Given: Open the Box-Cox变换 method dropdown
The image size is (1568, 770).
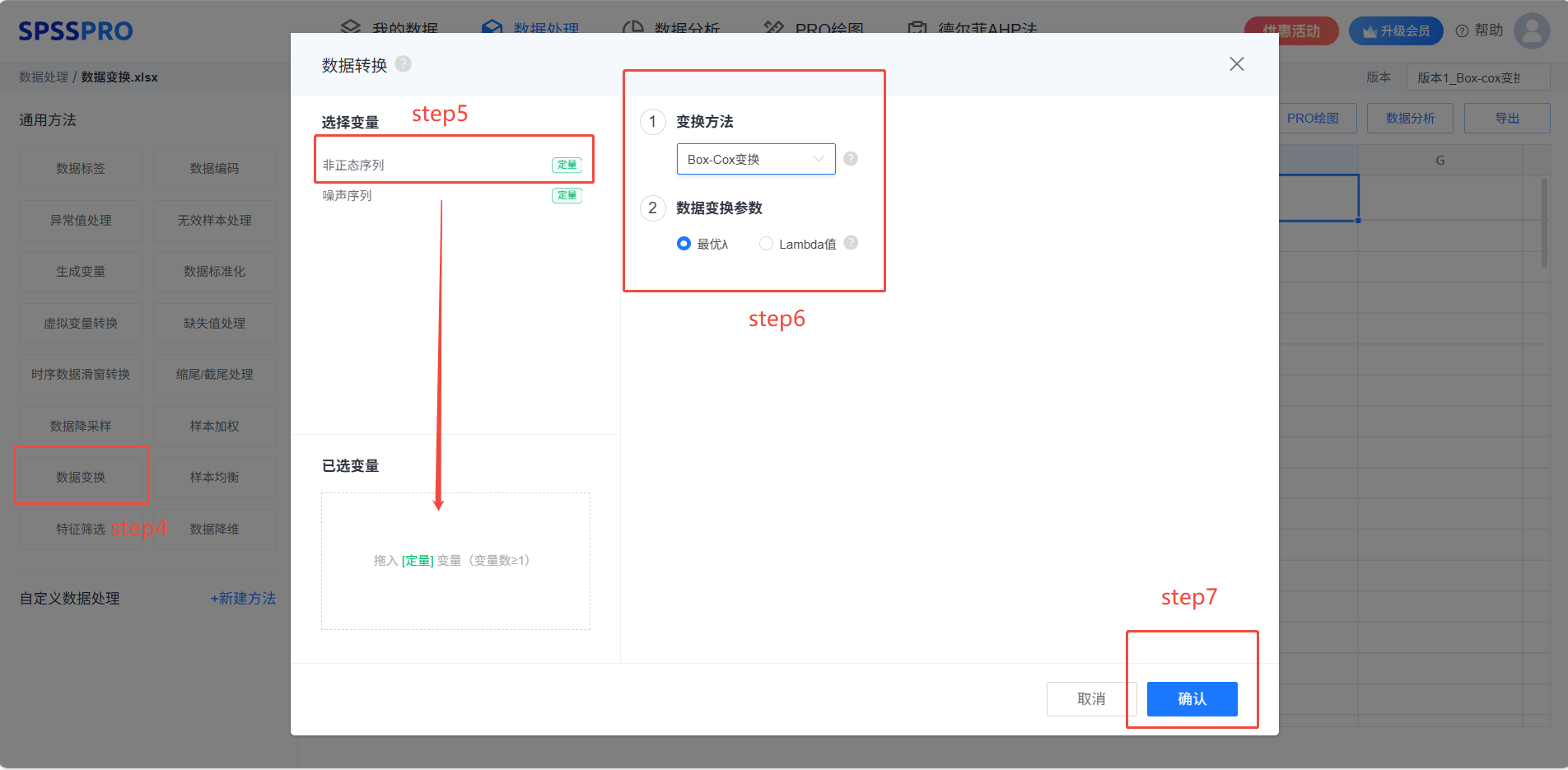Looking at the screenshot, I should (x=755, y=159).
